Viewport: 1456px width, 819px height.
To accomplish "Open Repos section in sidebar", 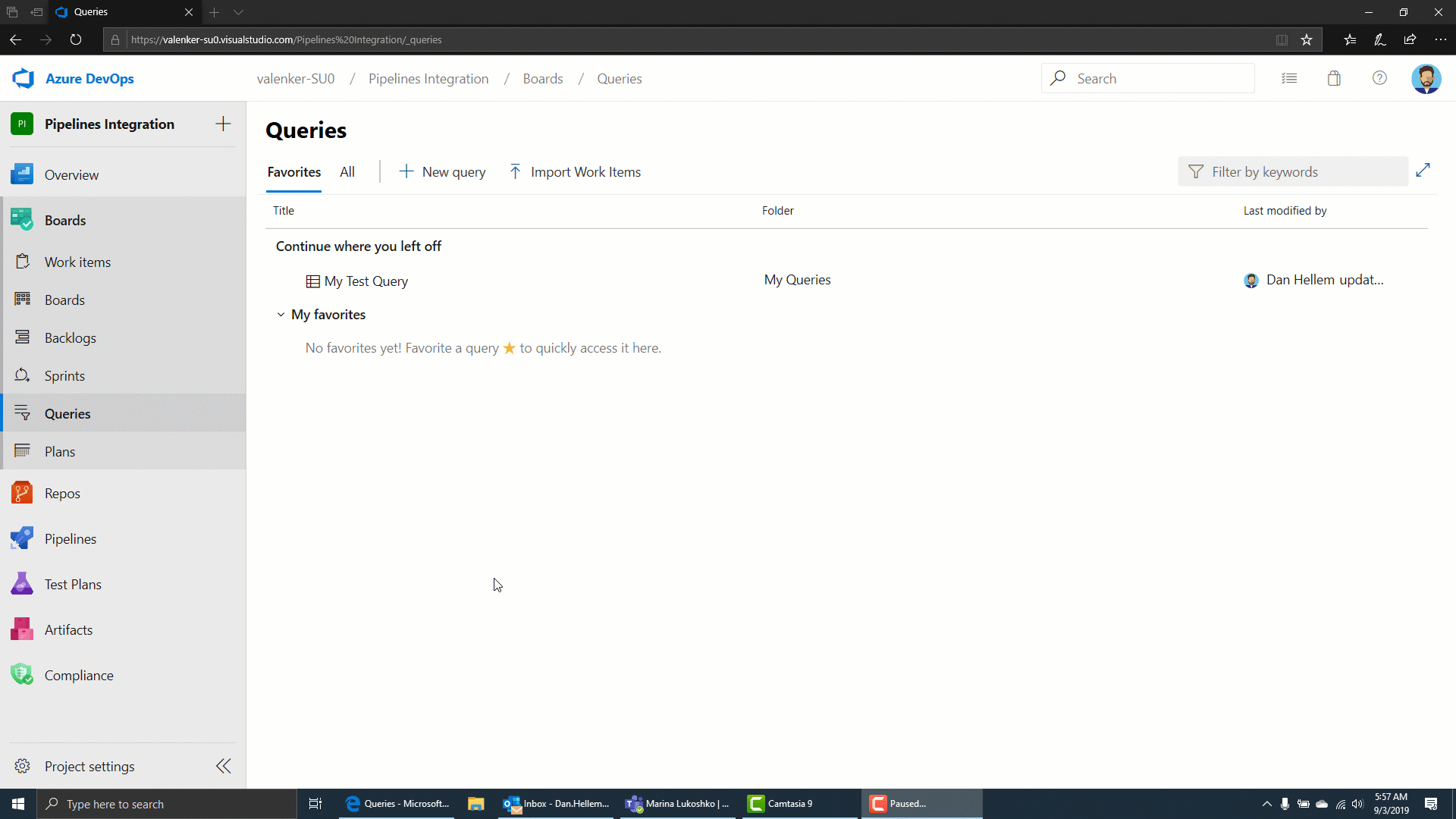I will click(62, 493).
